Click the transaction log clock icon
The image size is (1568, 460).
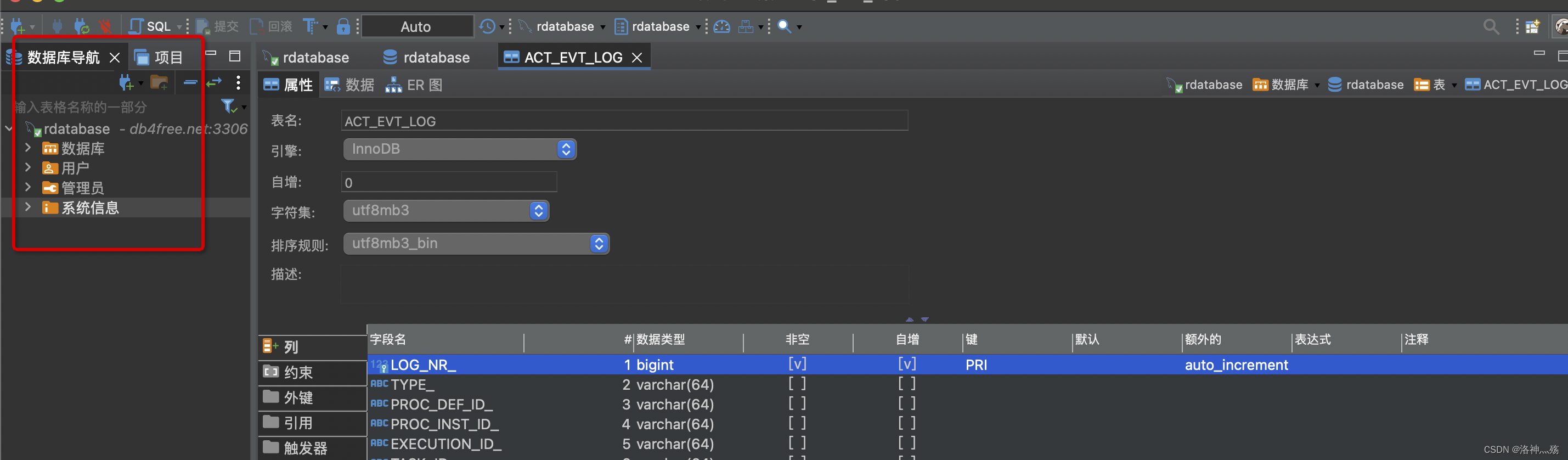487,26
